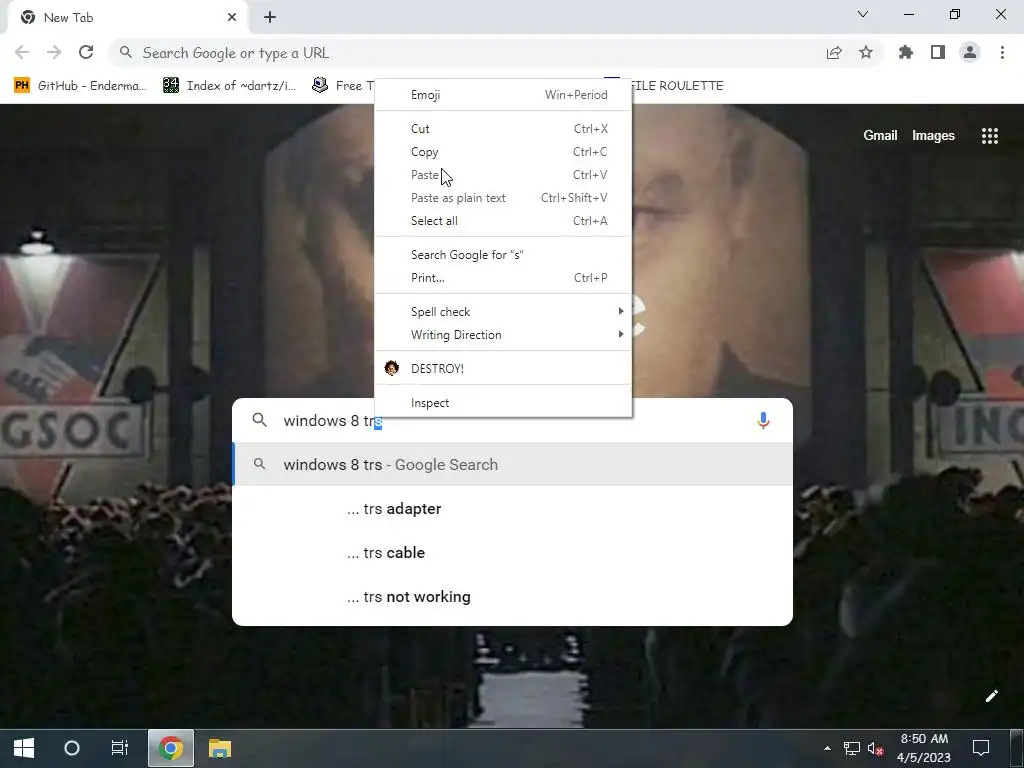Choose Search Google for "s"

503,255
